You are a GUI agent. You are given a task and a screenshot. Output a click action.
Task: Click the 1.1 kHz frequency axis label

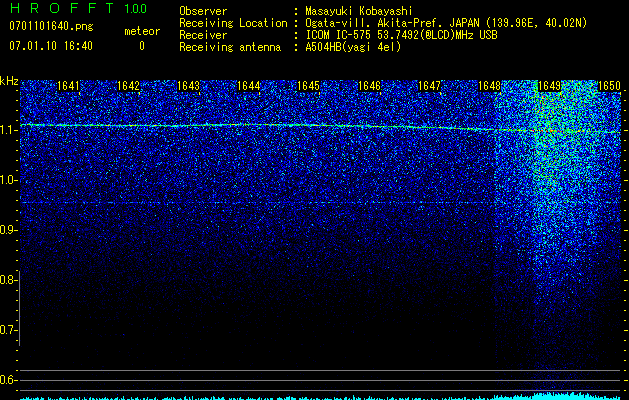pyautogui.click(x=8, y=131)
